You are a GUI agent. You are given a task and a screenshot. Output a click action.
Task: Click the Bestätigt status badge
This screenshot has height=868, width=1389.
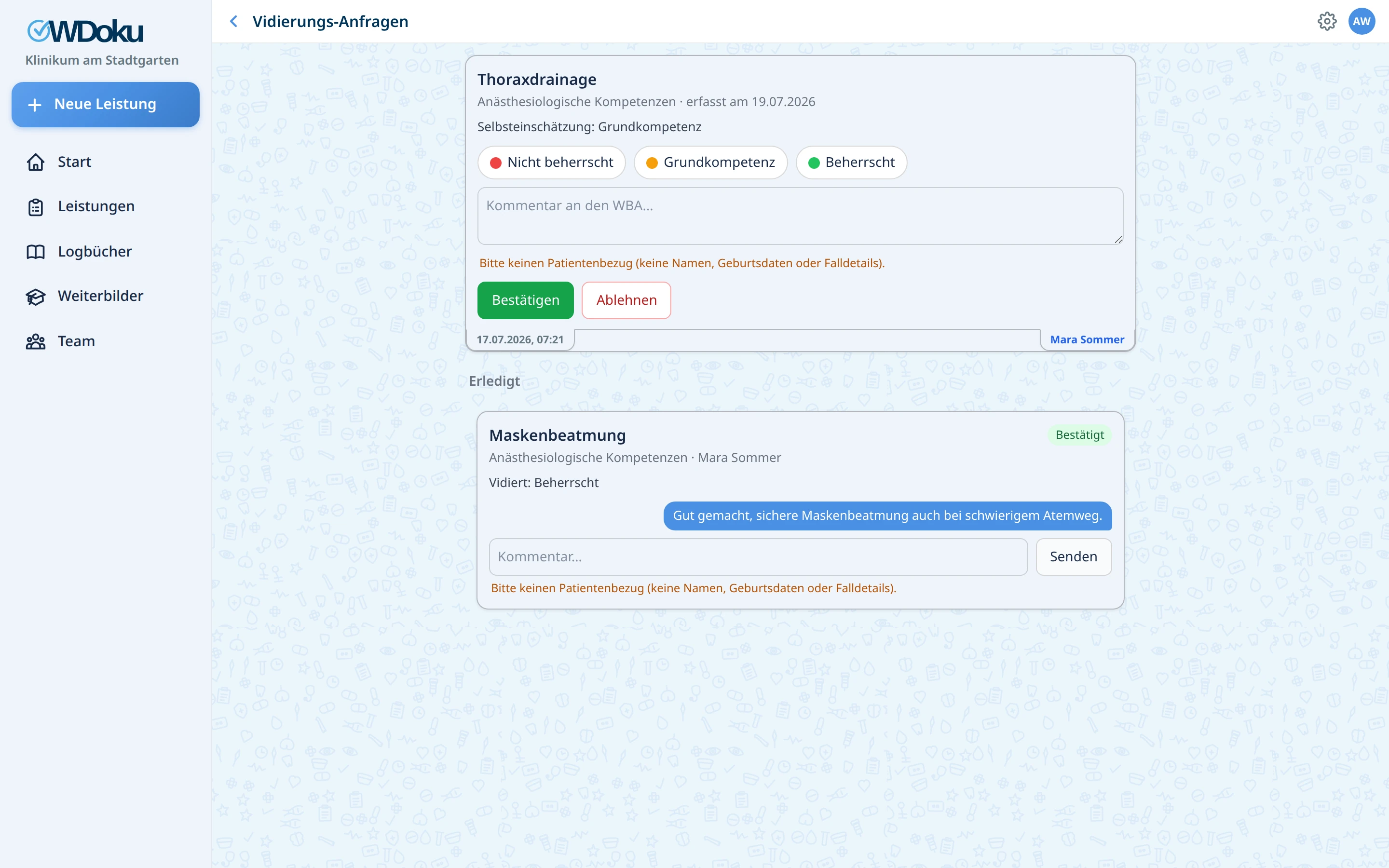(x=1080, y=435)
